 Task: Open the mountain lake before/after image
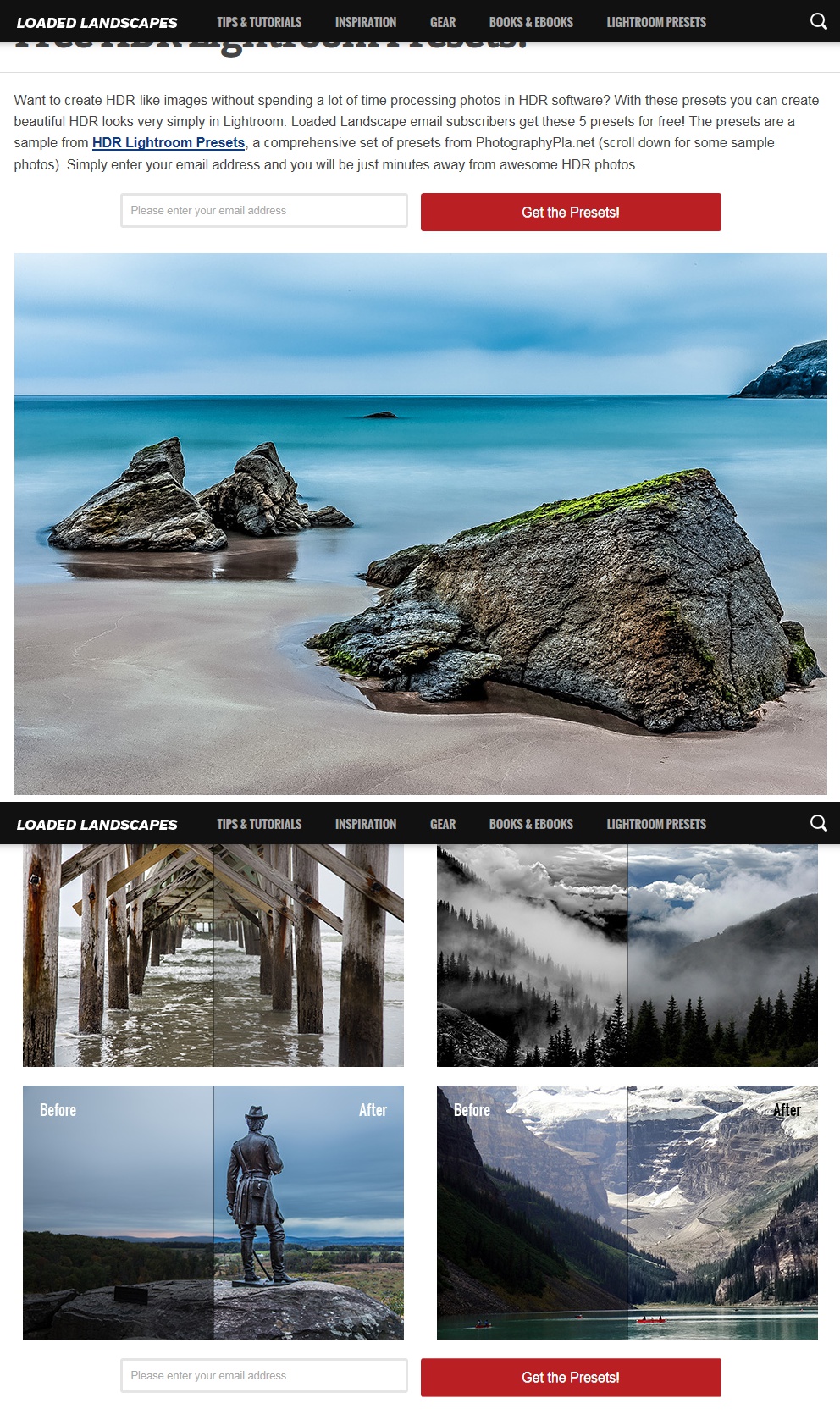(627, 1212)
